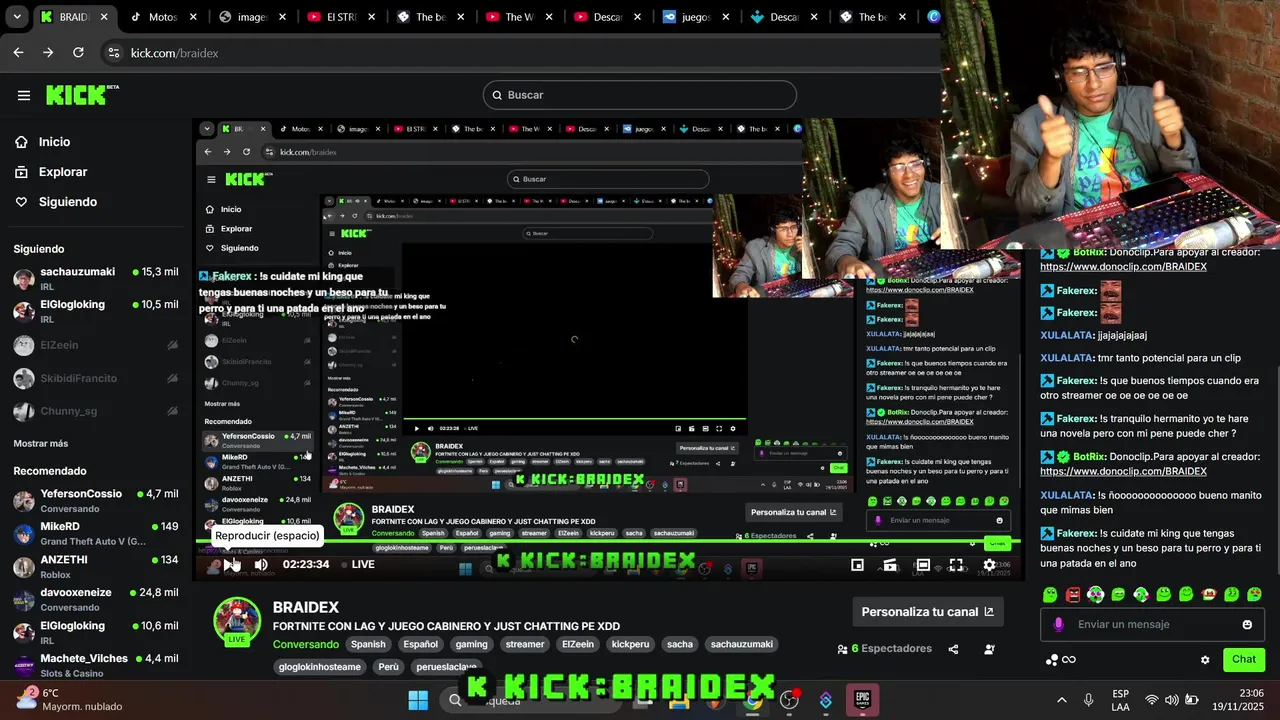
Task: Open davooxeneize recommended channel
Action: (x=95, y=599)
